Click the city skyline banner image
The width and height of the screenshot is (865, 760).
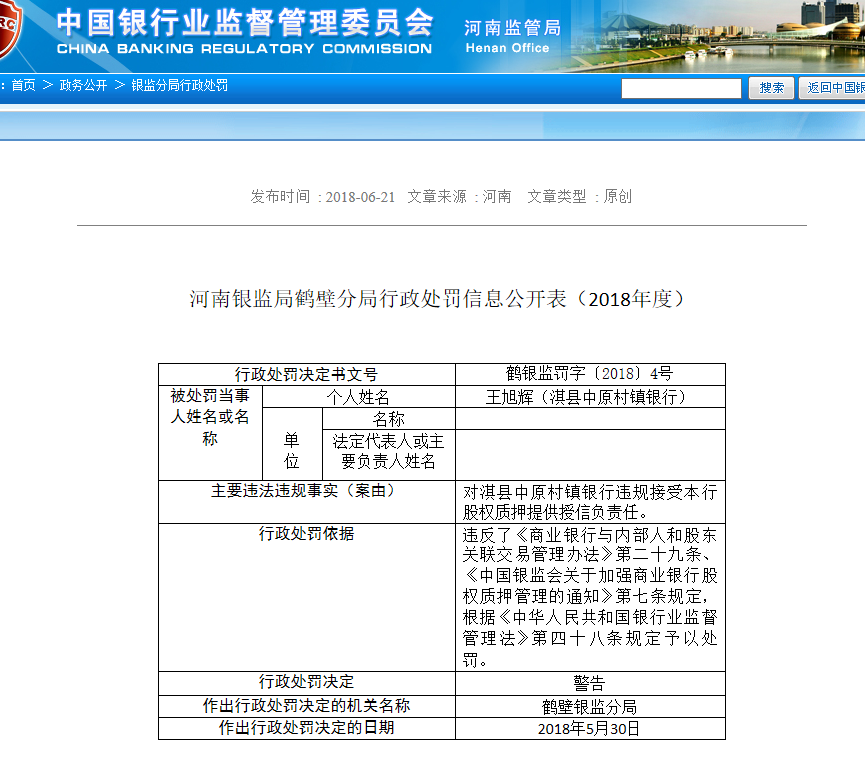[x=720, y=35]
